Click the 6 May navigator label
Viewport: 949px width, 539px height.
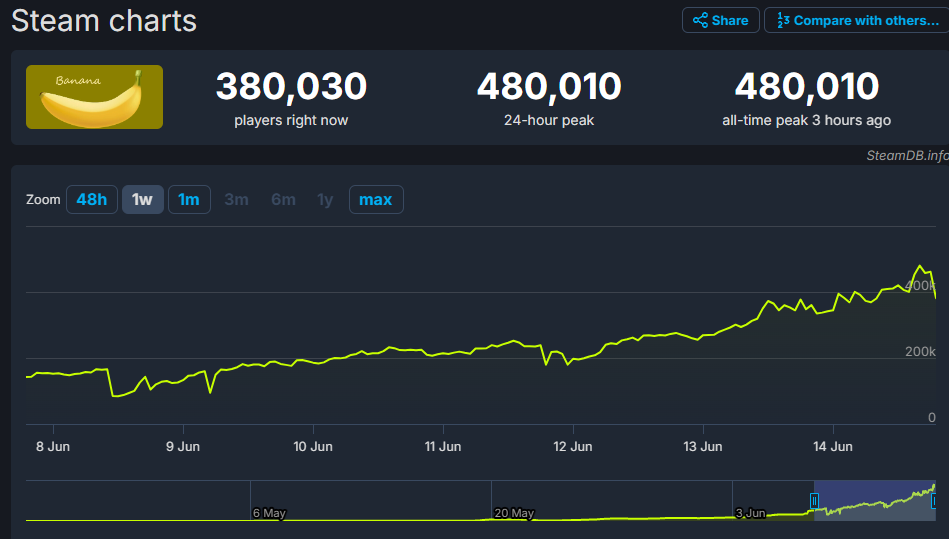click(269, 513)
